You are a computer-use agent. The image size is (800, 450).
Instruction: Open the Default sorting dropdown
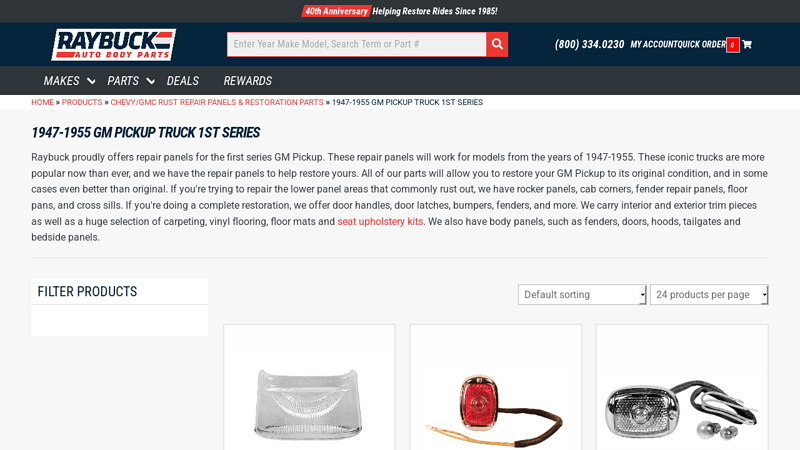[582, 294]
